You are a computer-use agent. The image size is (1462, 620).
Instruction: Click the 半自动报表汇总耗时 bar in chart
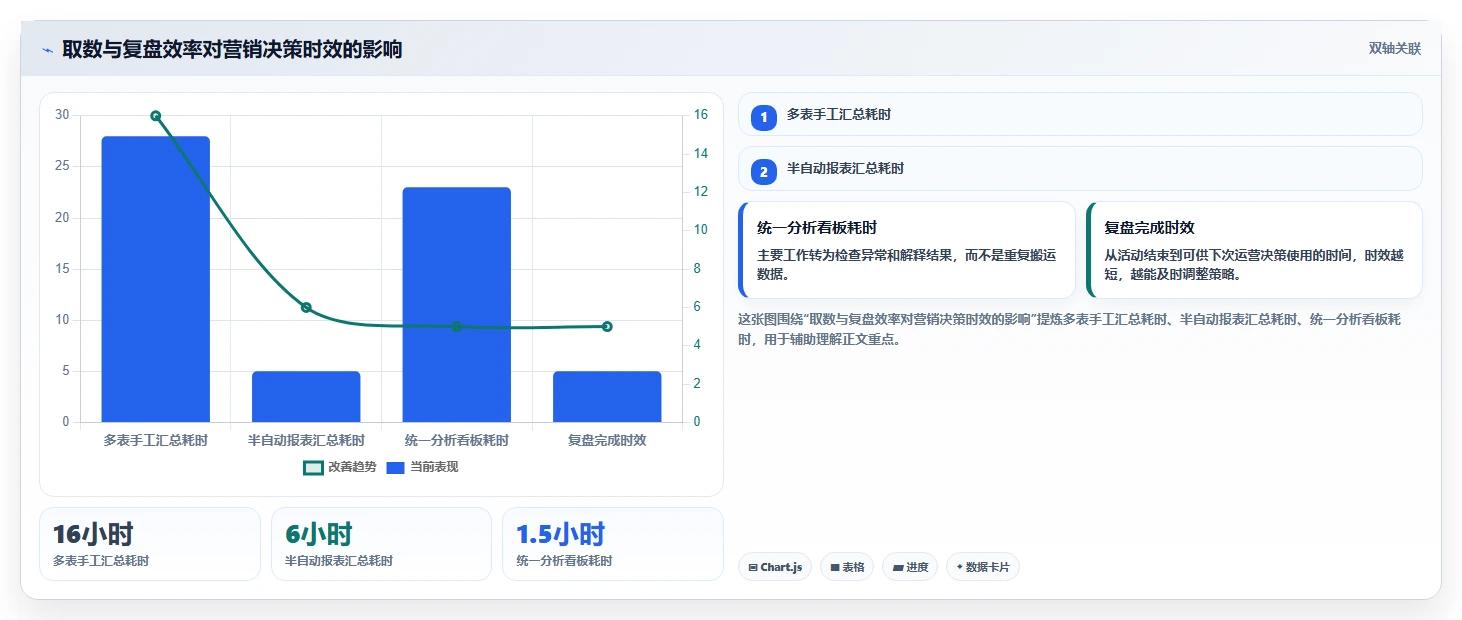306,397
